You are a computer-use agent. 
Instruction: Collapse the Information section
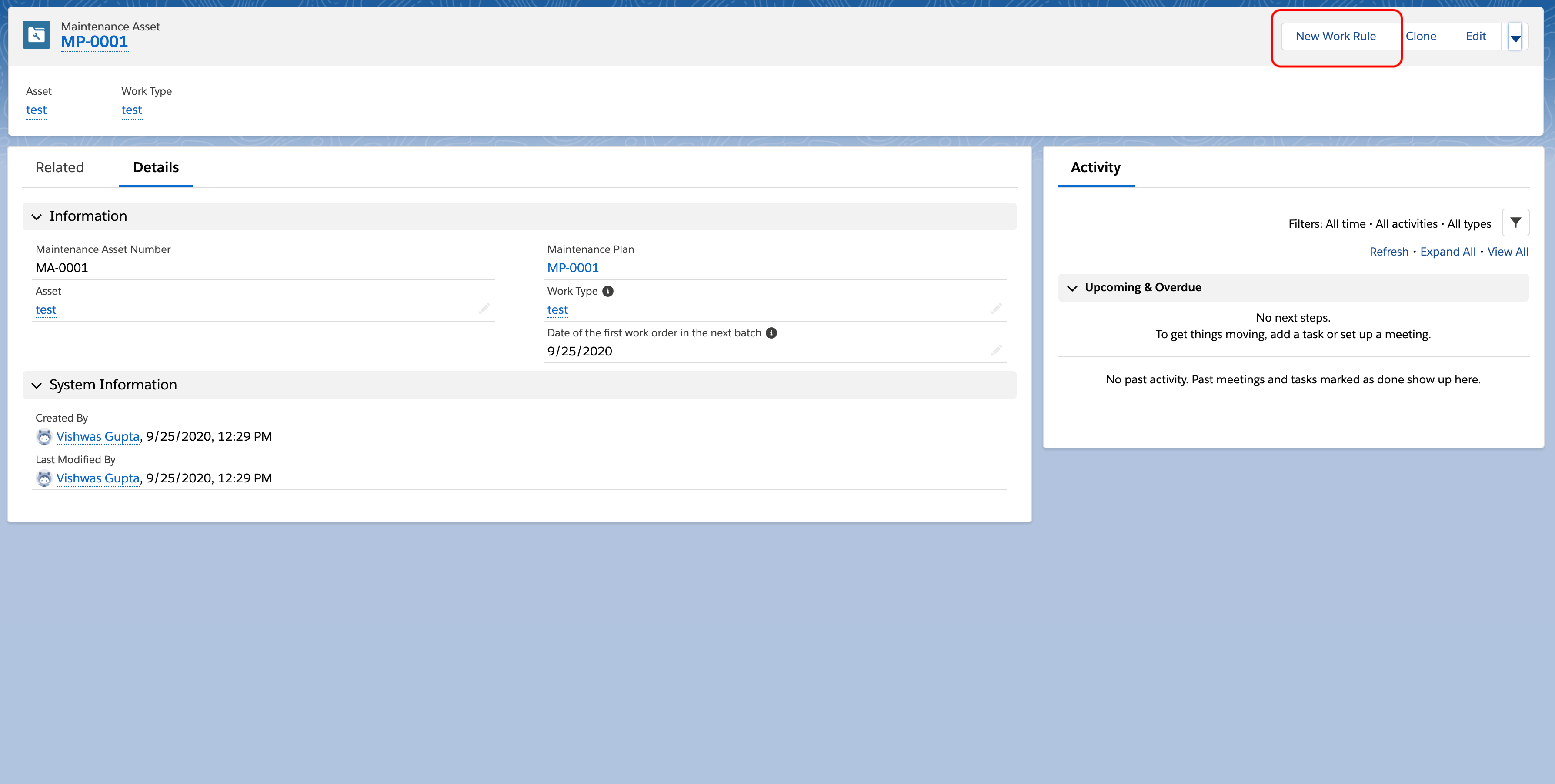tap(36, 216)
